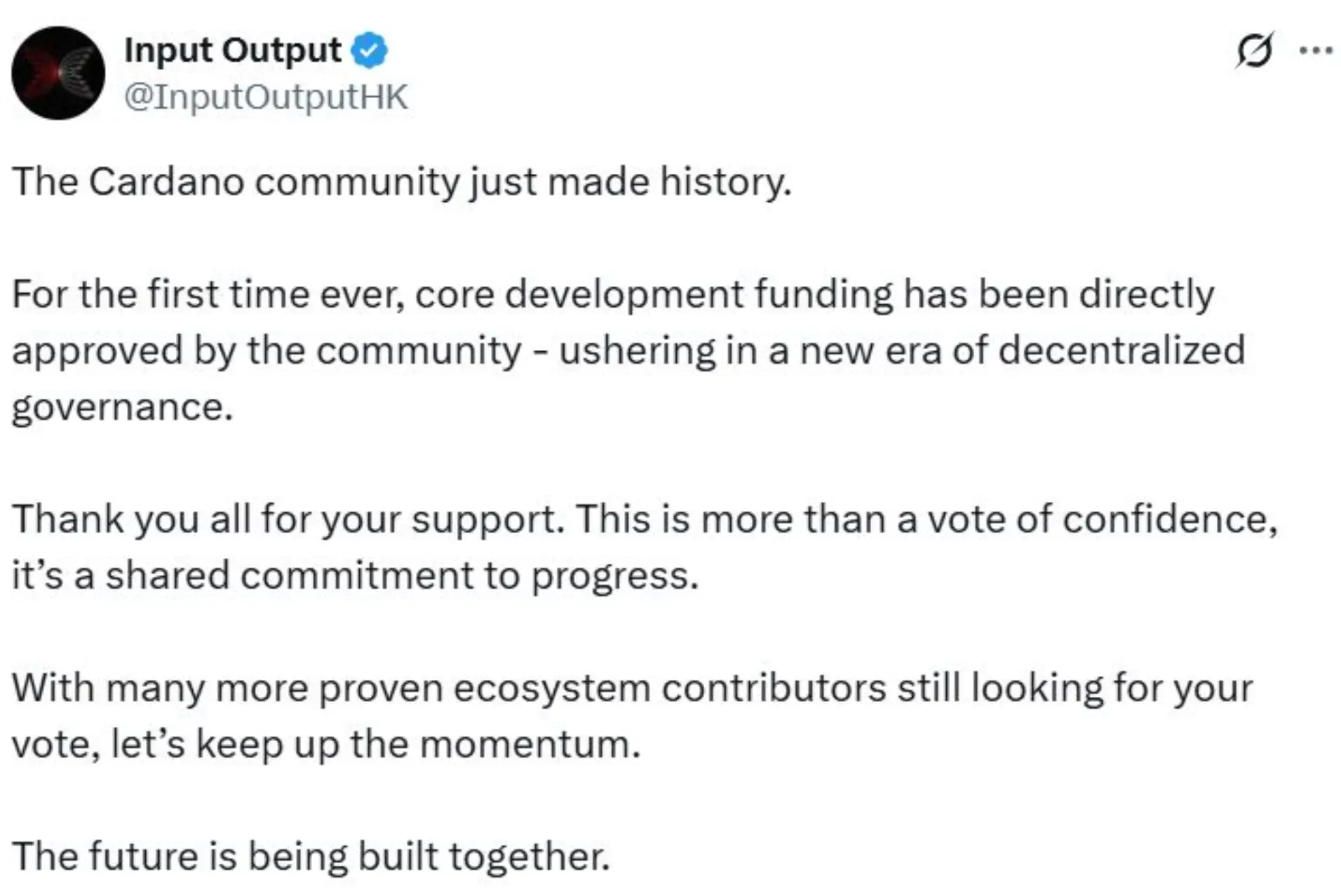Screen dimensions: 1341x896
Task: Click the word "Cardano" in the tweet
Action: tap(166, 182)
